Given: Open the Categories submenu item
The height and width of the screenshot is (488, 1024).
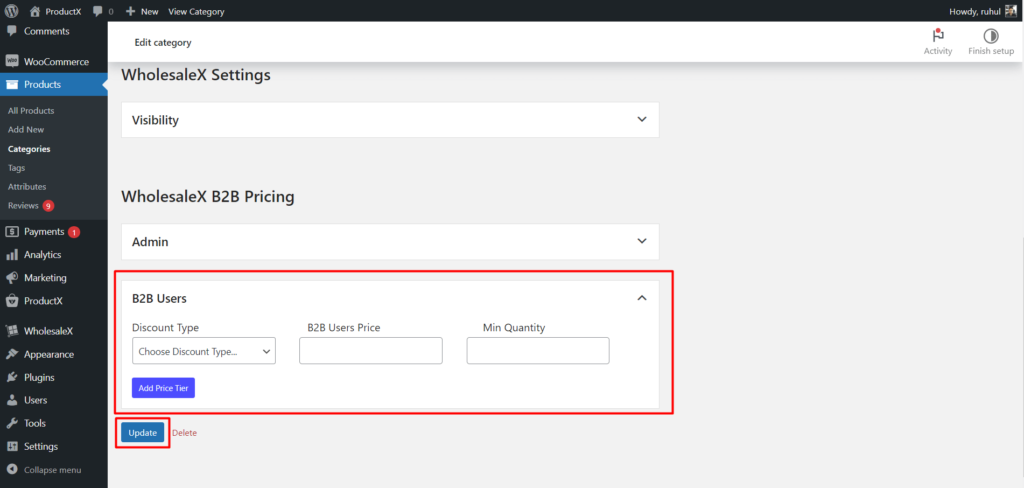Looking at the screenshot, I should tap(29, 149).
